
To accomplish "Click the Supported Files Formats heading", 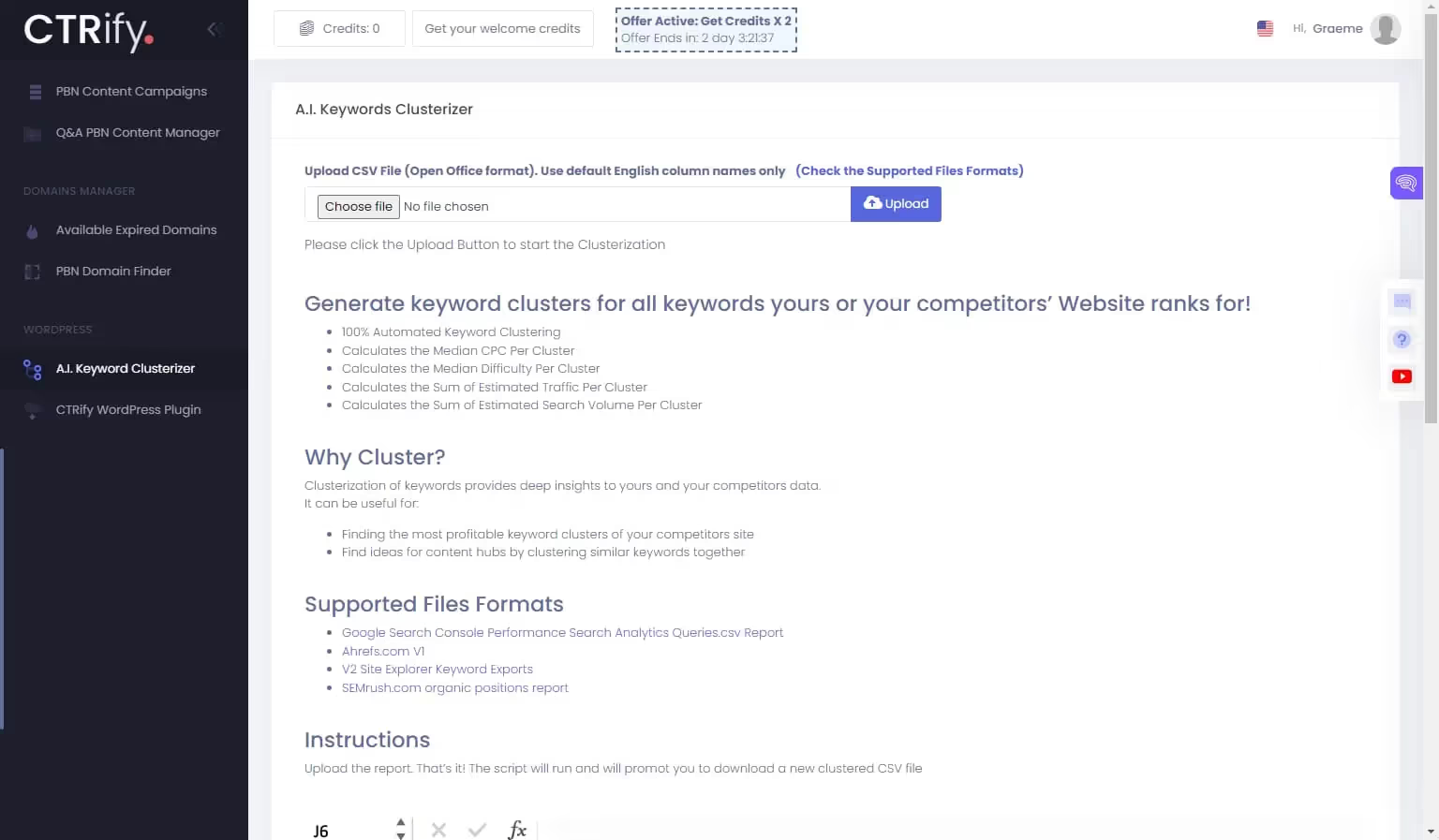I will point(434,604).
